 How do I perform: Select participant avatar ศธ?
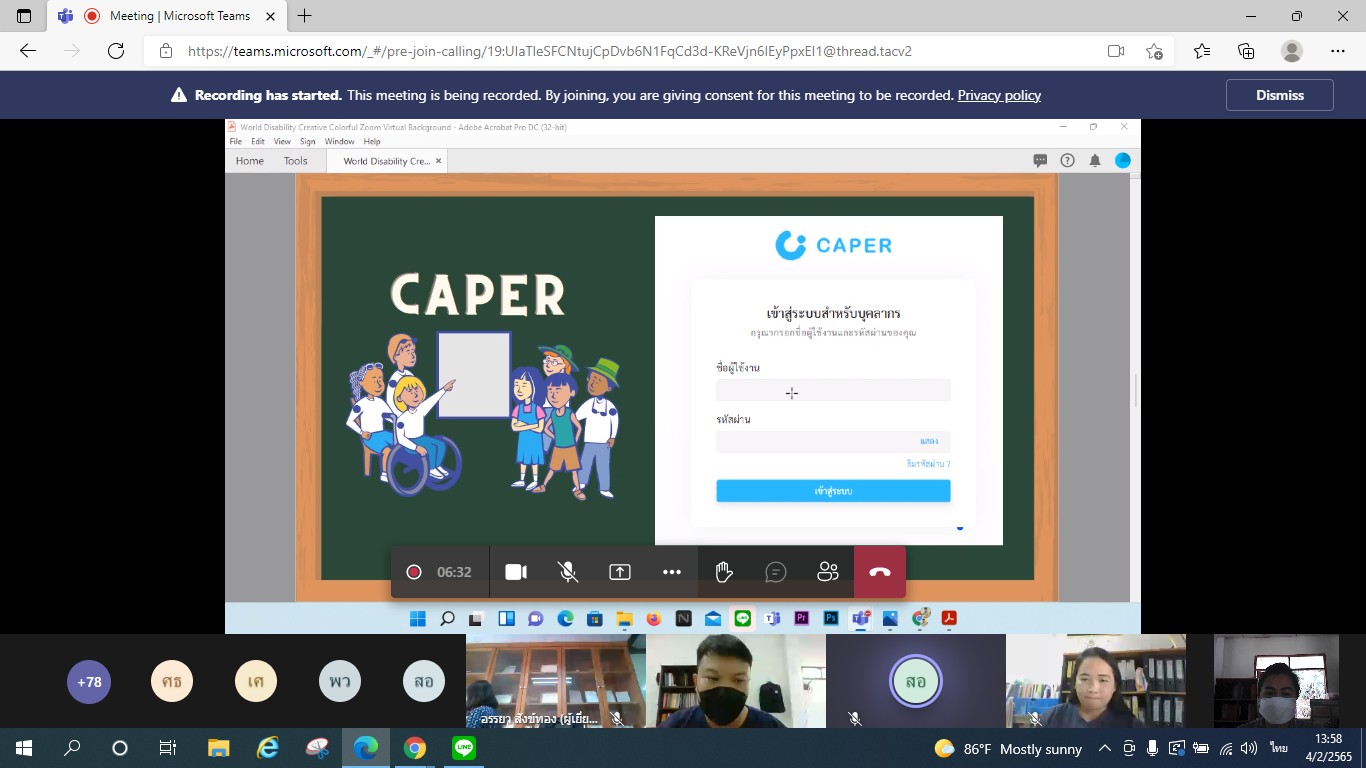[x=172, y=682]
